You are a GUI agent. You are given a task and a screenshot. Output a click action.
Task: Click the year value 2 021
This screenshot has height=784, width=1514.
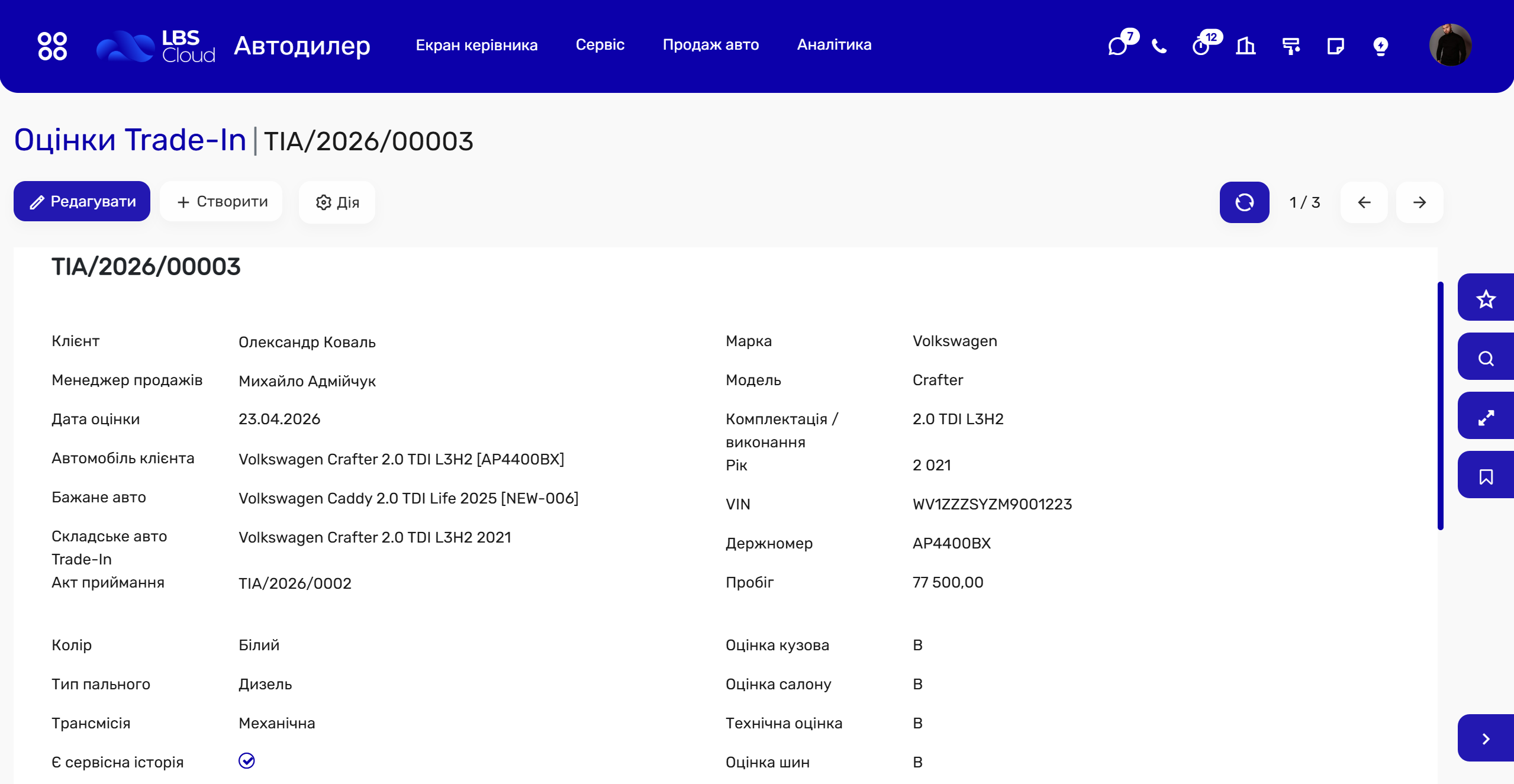[x=932, y=465]
